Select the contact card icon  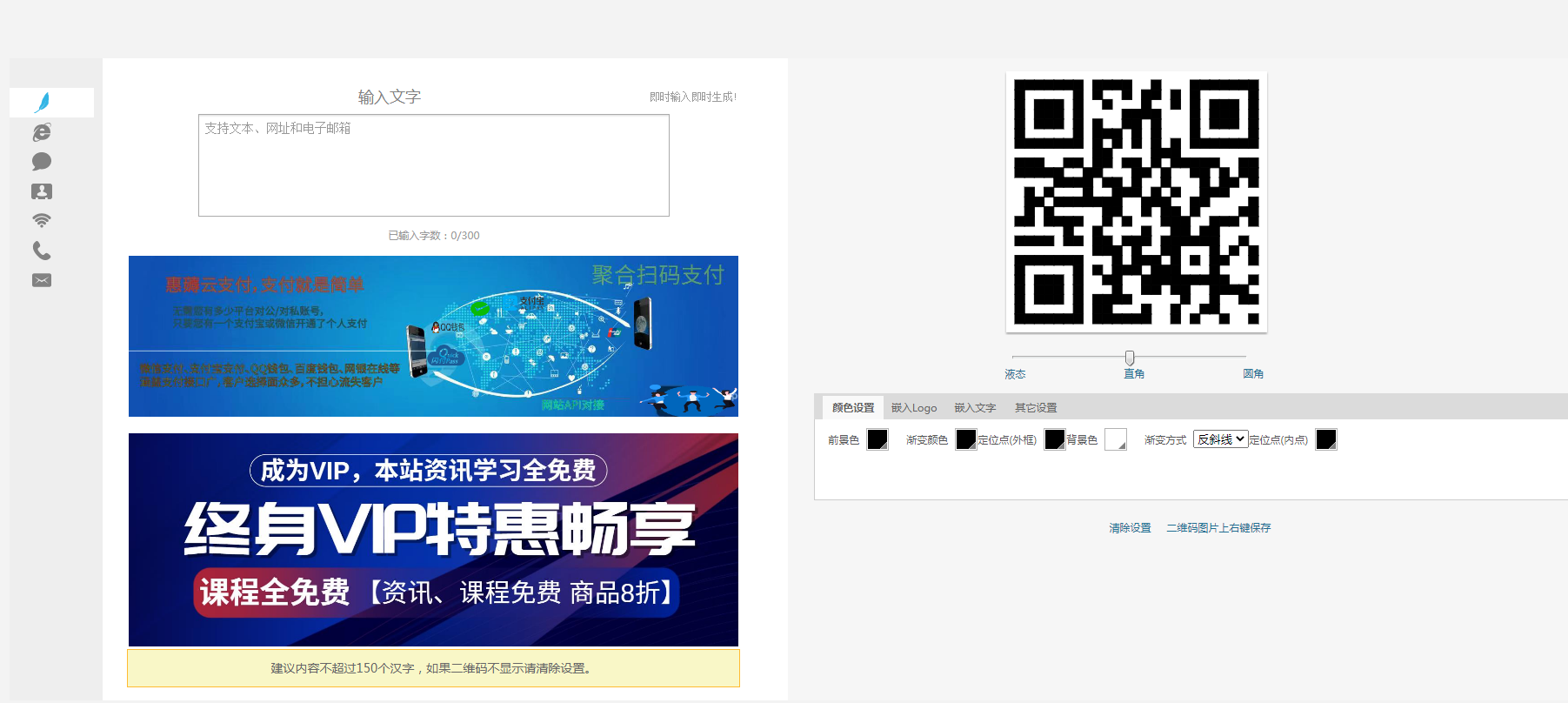coord(42,191)
